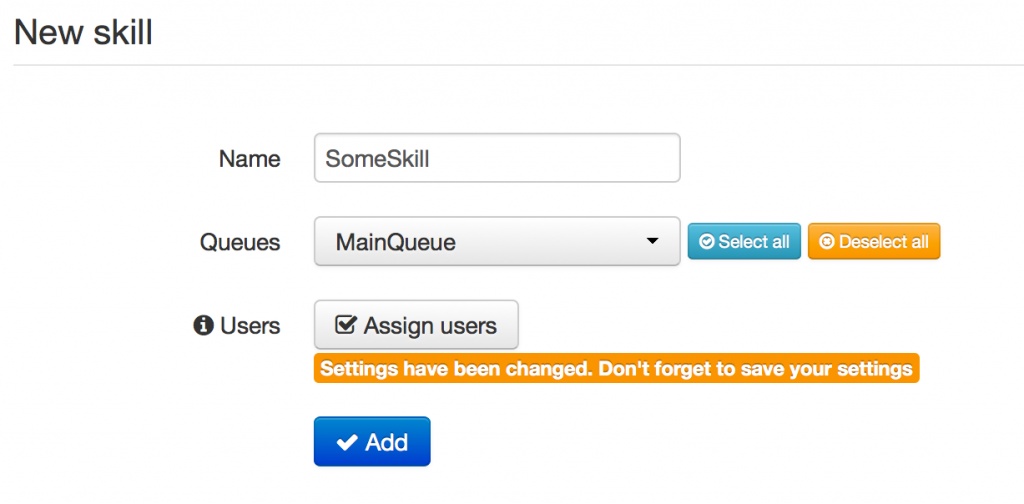This screenshot has width=1024, height=504.
Task: Click the checkbox icon in Assign users
Action: click(x=346, y=326)
